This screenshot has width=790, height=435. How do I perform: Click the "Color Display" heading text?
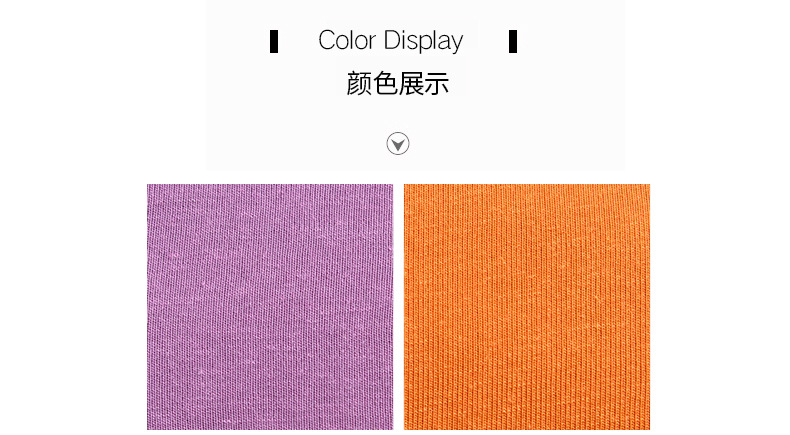[390, 41]
